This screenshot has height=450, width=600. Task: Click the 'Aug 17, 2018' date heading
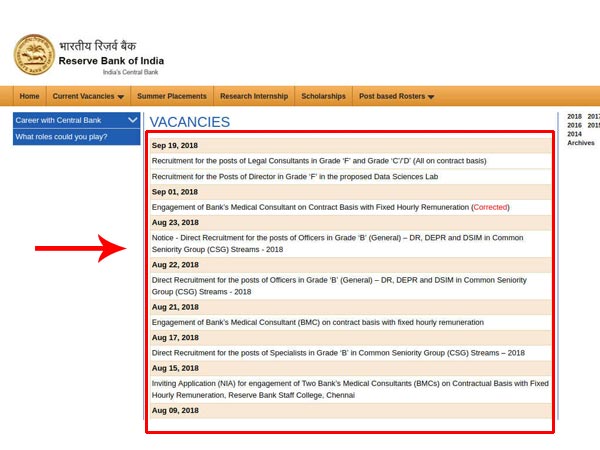click(175, 338)
